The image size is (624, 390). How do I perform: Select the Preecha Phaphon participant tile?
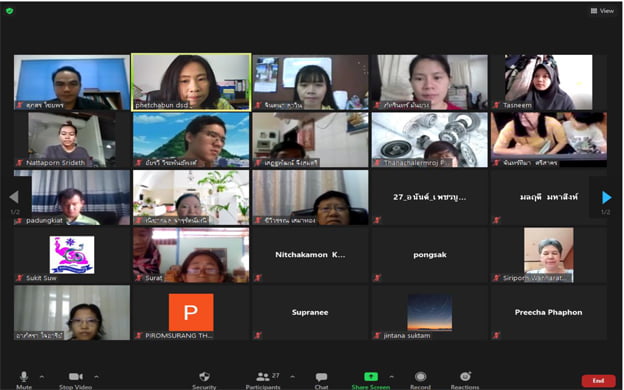pos(548,312)
